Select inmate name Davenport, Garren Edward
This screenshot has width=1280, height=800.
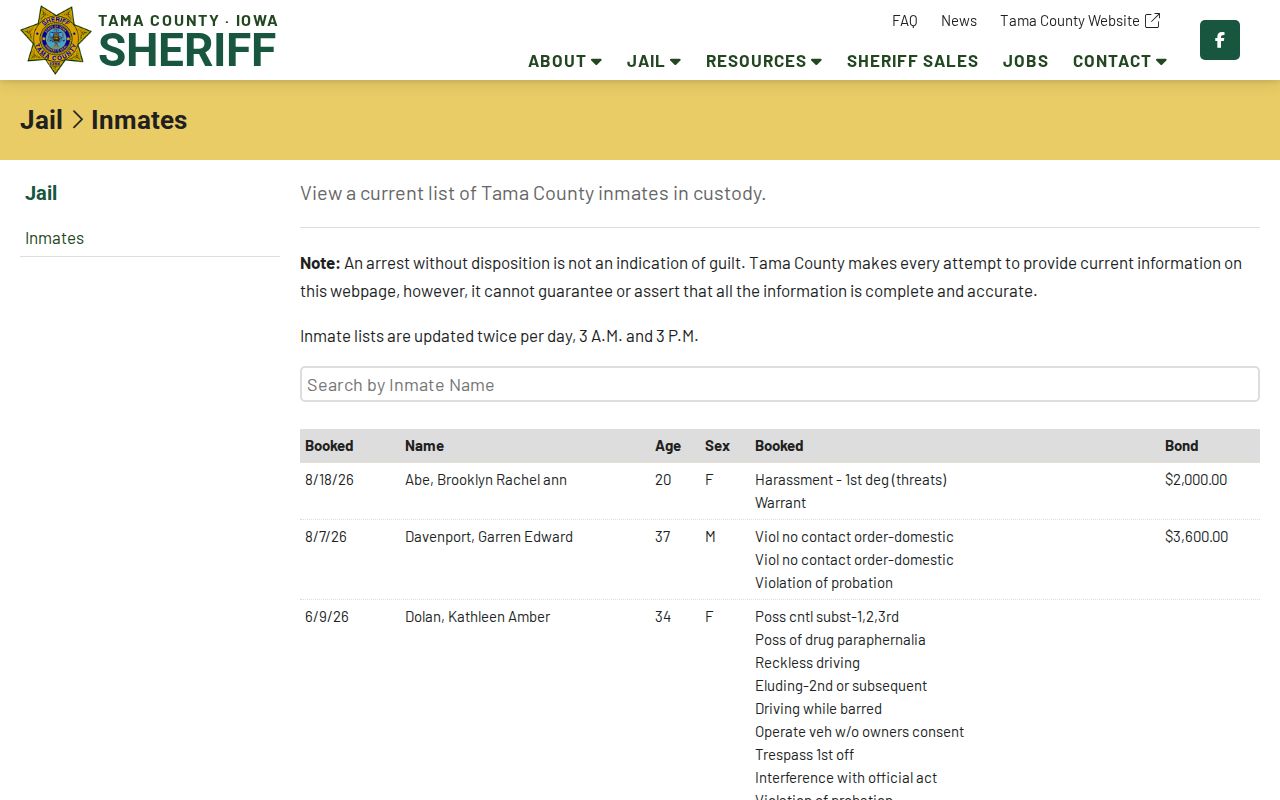489,537
